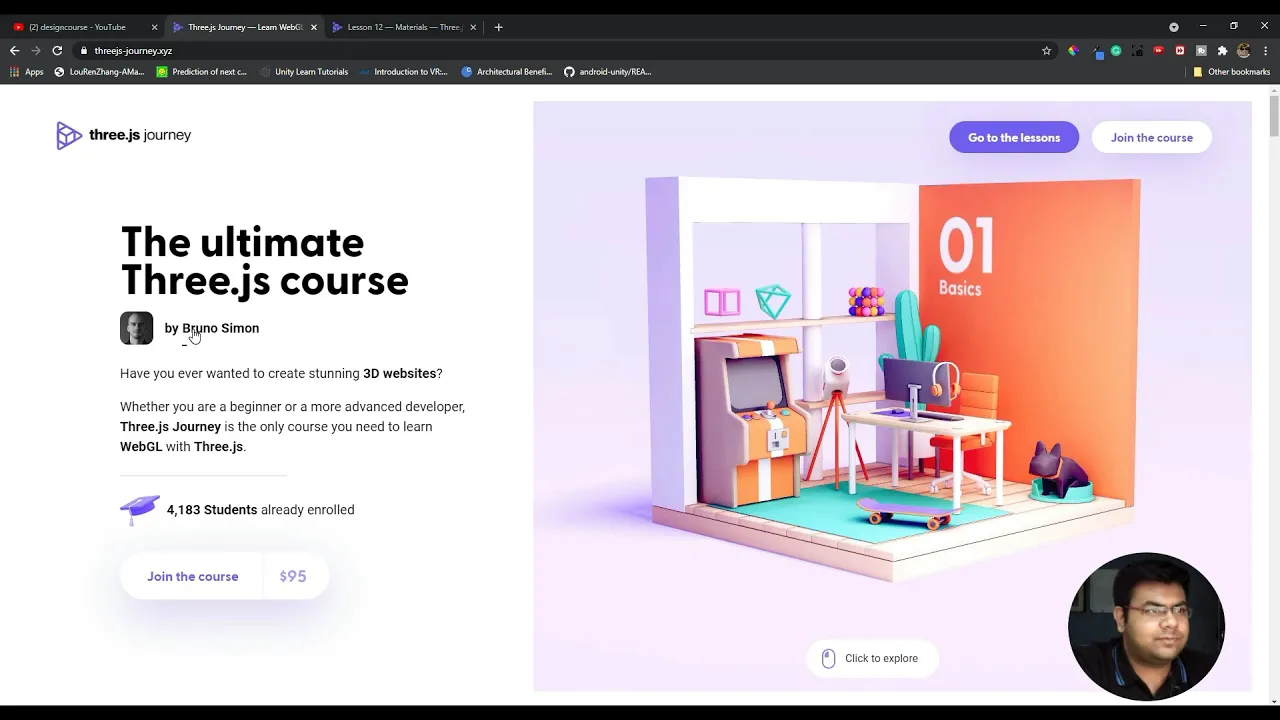The height and width of the screenshot is (720, 1280).
Task: Open the Unity Learn Tutorials bookmark
Action: coord(304,72)
